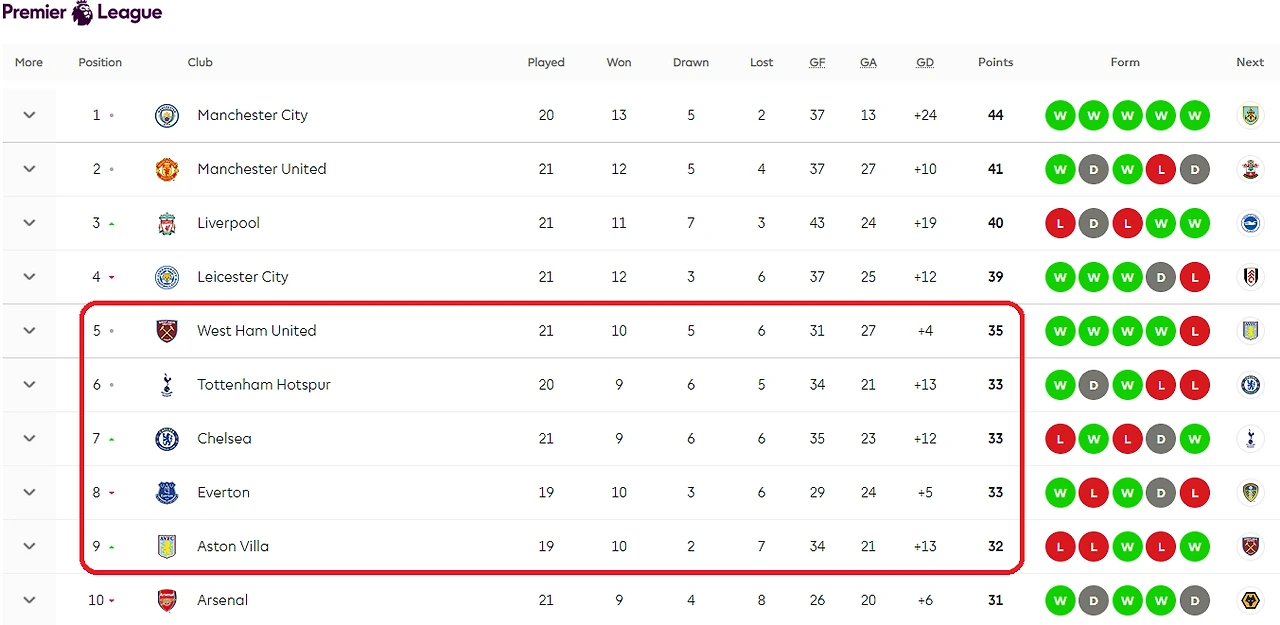
Task: Click Manchester United's red L form badge
Action: (1161, 169)
